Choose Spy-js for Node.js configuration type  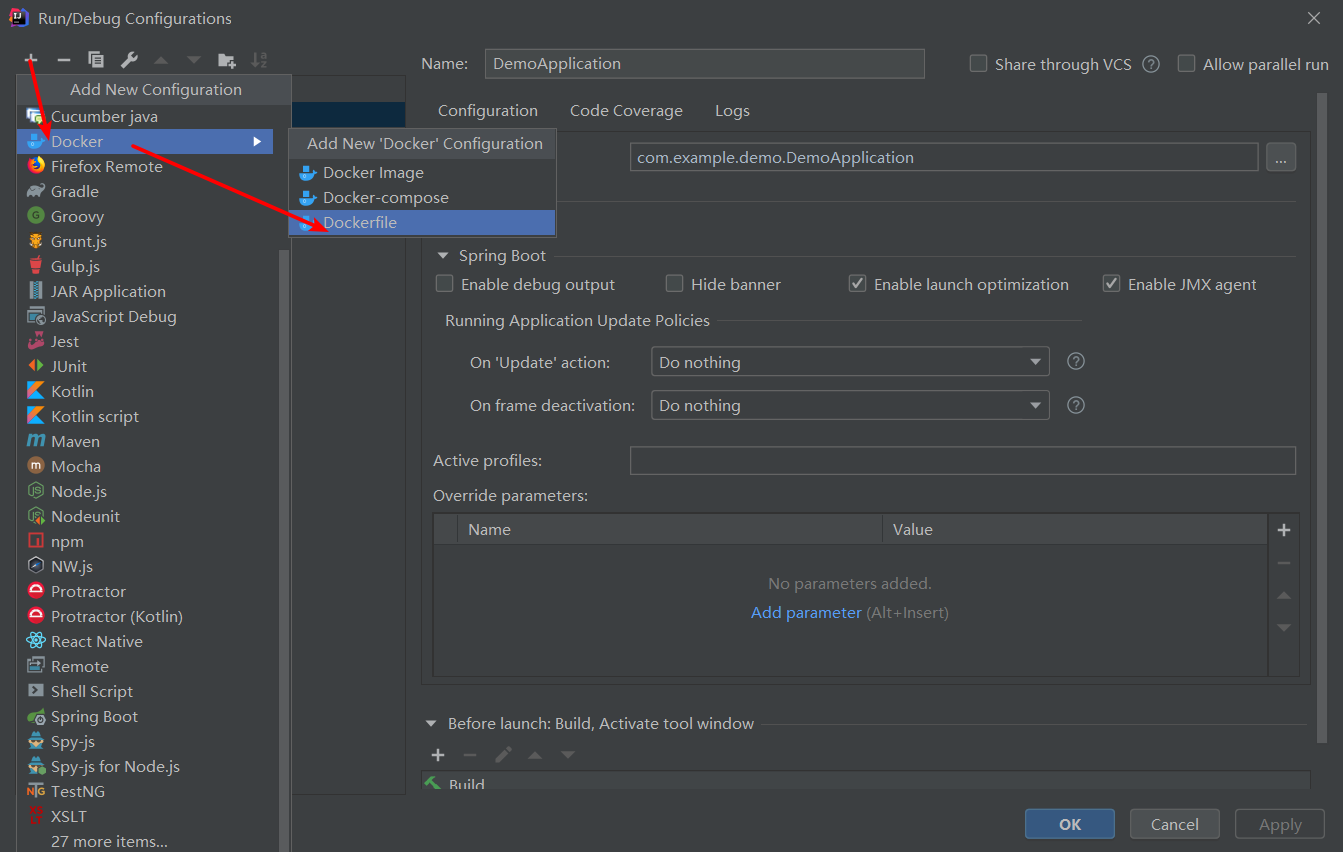pyautogui.click(x=145, y=766)
